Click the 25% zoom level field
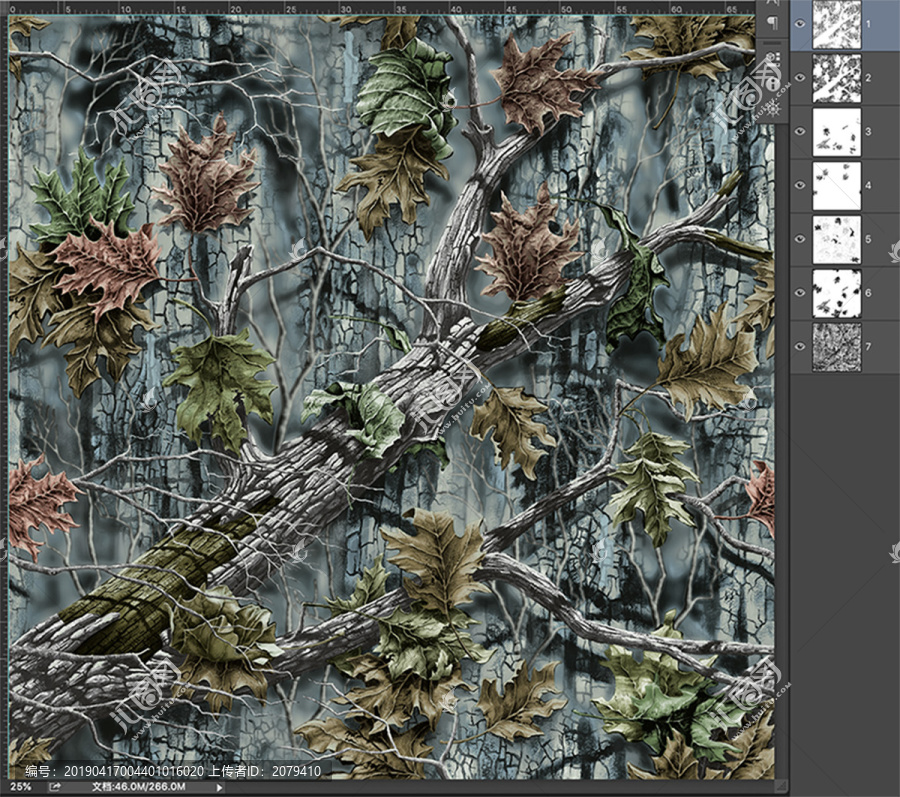This screenshot has height=797, width=900. click(x=21, y=787)
